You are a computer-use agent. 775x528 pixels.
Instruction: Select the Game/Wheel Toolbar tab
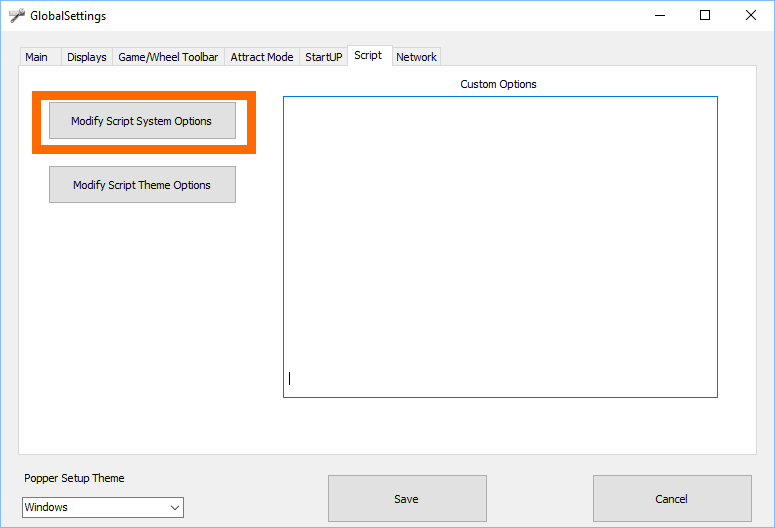[x=168, y=57]
